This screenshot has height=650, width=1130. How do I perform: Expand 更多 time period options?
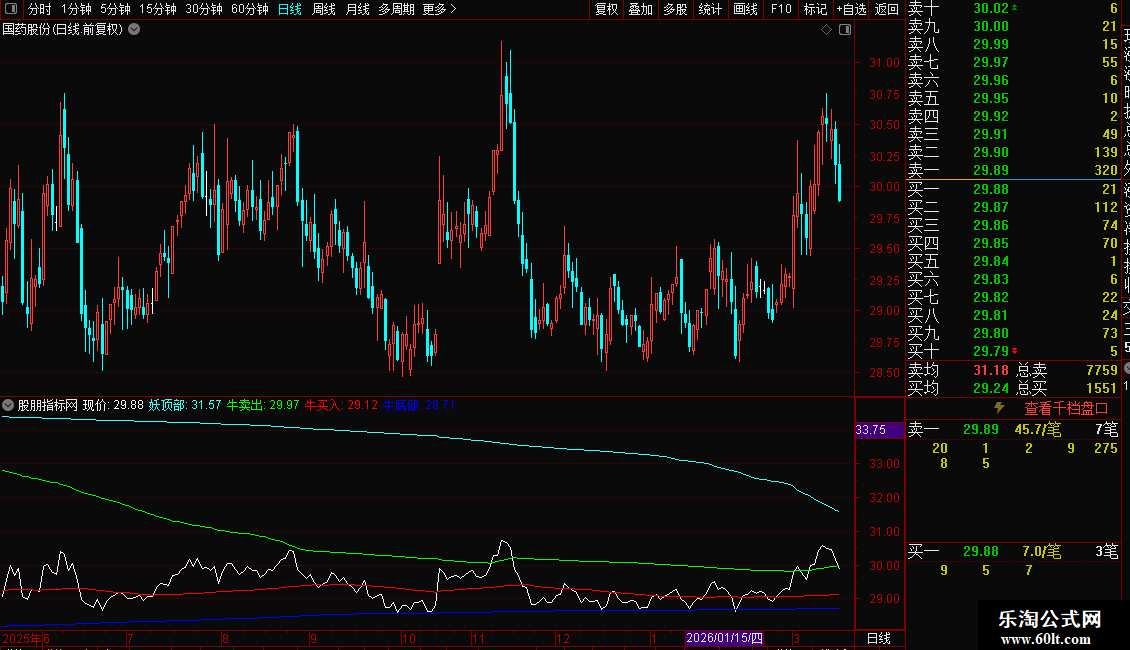(x=439, y=9)
